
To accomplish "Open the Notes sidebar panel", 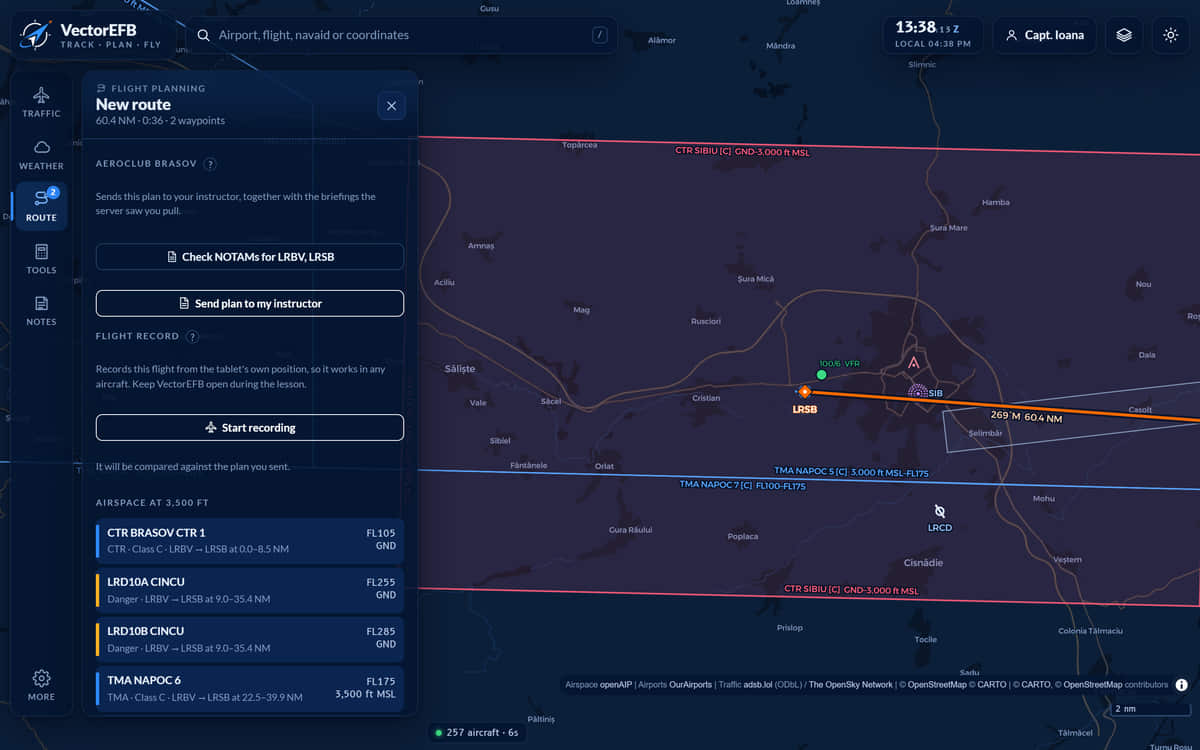I will (41, 310).
